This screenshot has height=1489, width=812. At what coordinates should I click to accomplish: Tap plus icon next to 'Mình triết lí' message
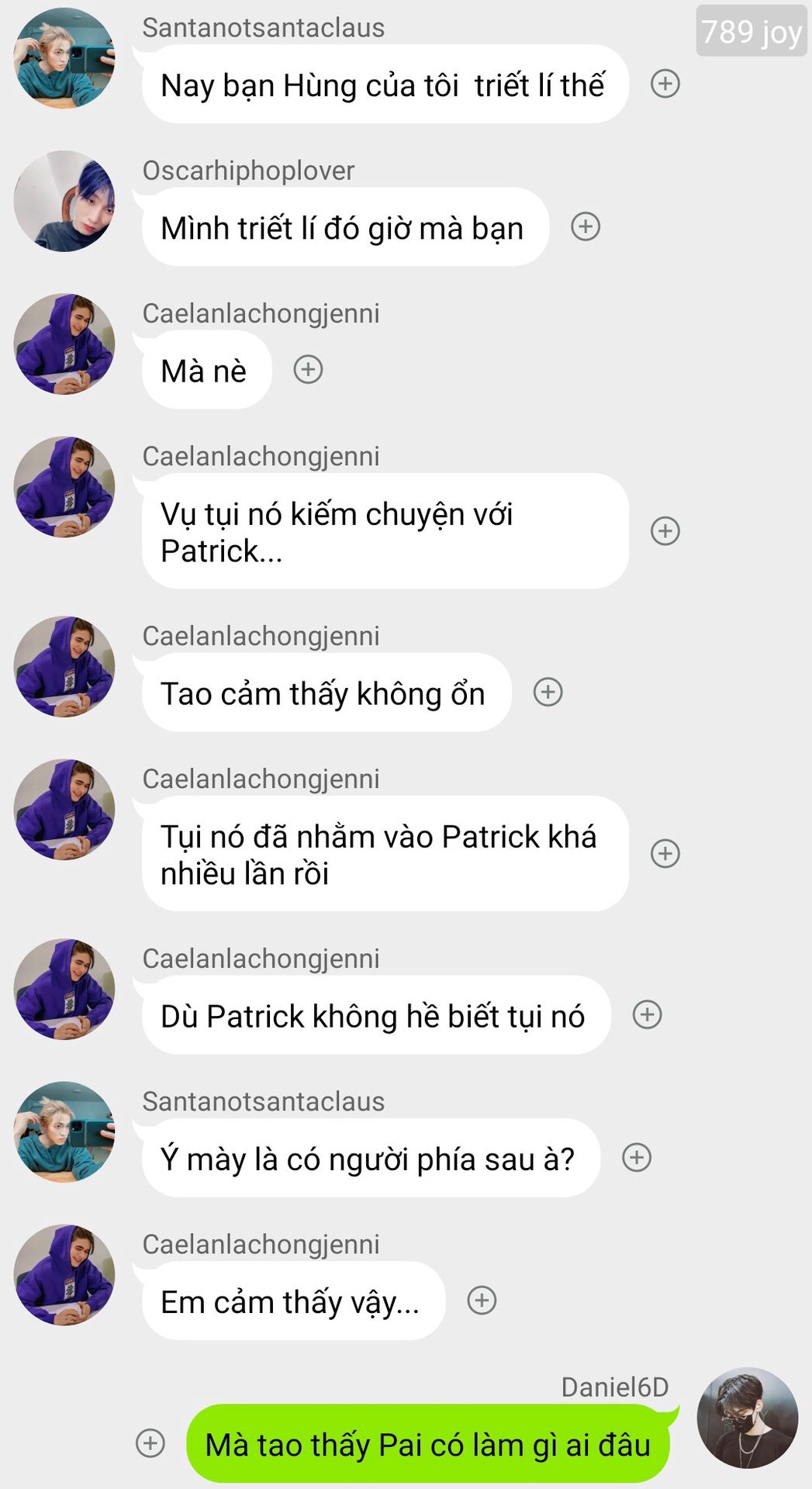(x=586, y=226)
